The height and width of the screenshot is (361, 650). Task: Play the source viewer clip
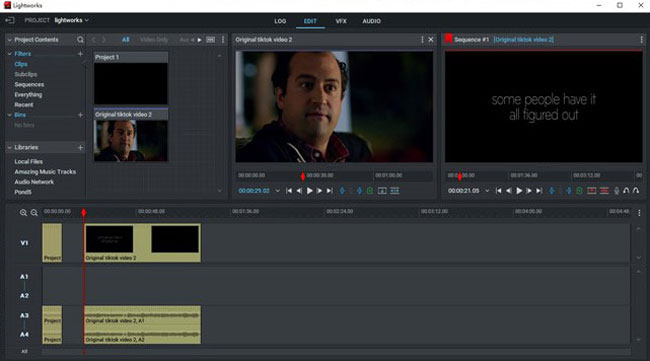tap(310, 191)
